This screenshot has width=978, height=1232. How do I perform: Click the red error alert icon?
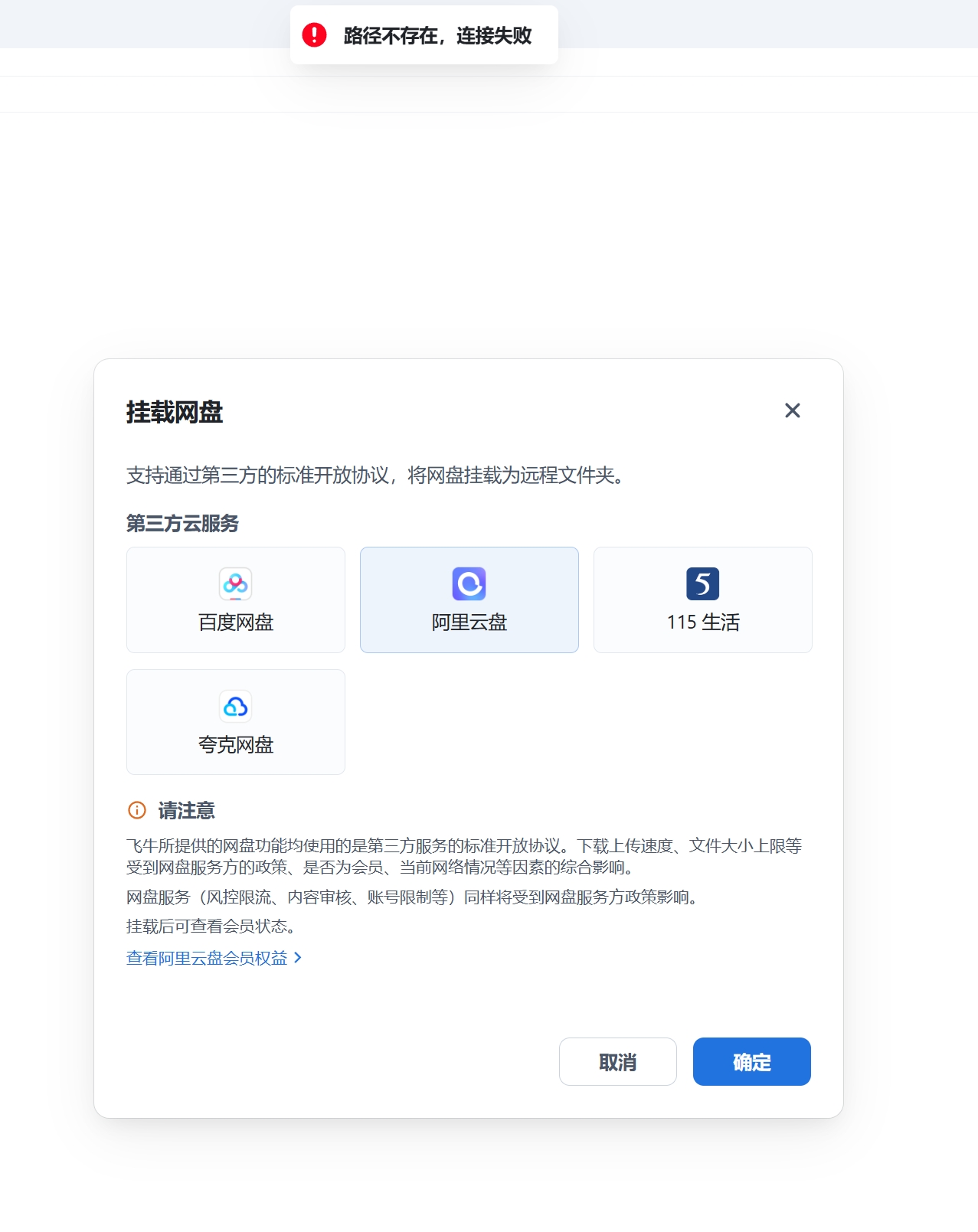[314, 35]
